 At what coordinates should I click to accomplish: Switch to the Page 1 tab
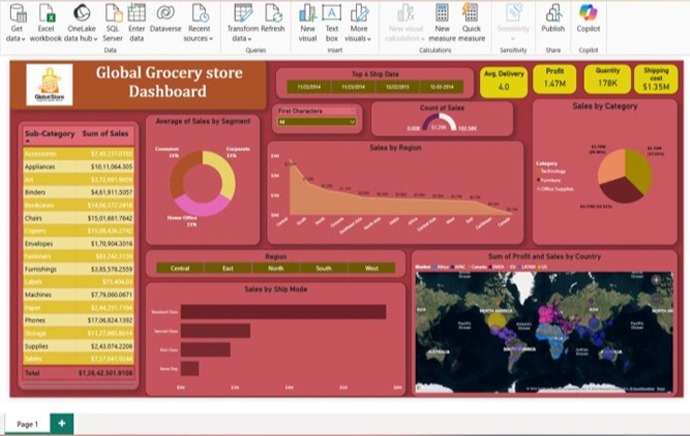pyautogui.click(x=26, y=424)
